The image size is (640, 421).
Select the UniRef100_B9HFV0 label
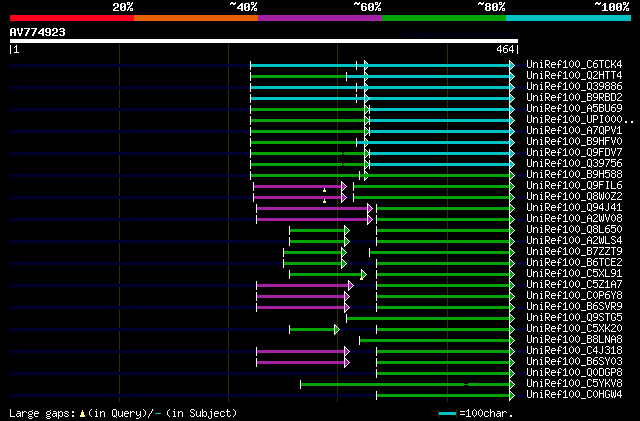pos(574,142)
